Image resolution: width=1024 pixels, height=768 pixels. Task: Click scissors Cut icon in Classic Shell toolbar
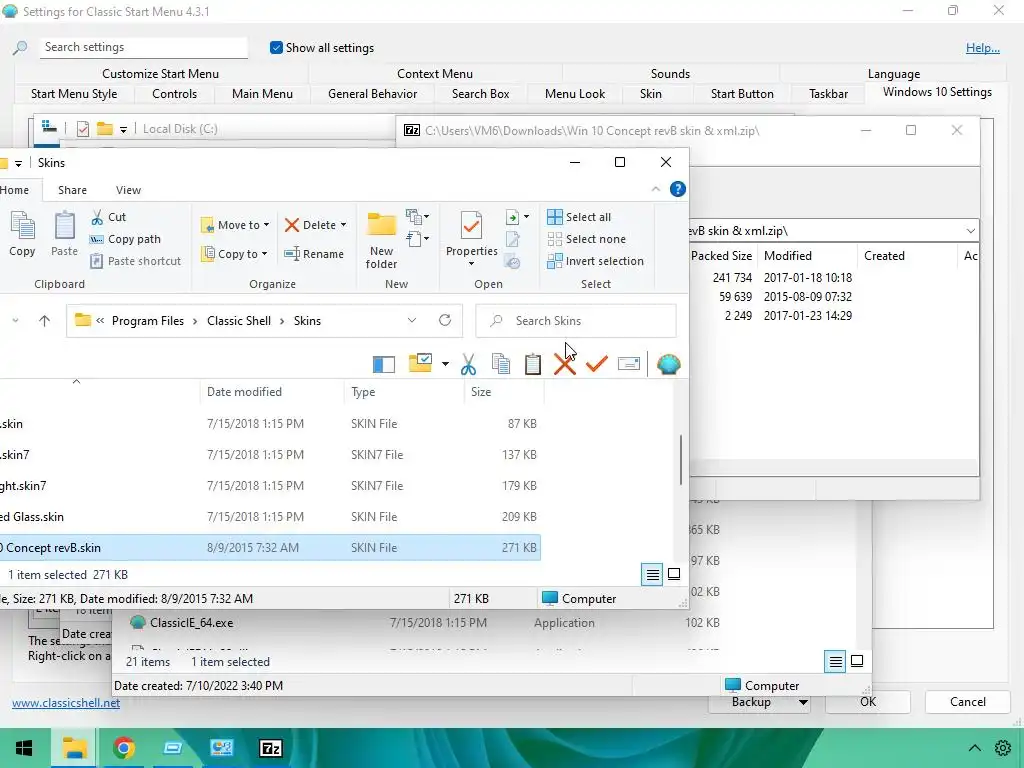tap(468, 364)
